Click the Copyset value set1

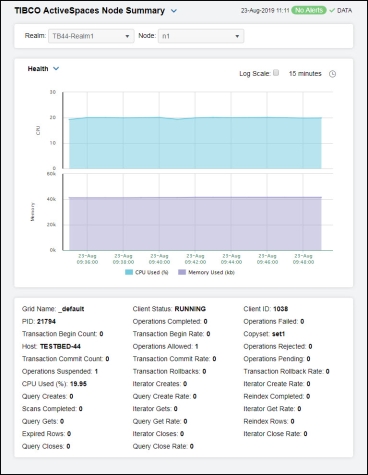pos(278,334)
